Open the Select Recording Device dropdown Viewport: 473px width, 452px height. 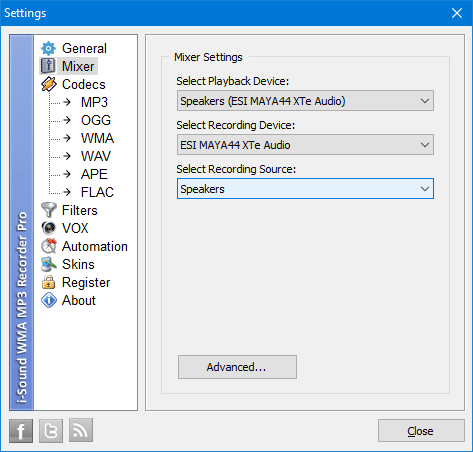click(x=305, y=145)
